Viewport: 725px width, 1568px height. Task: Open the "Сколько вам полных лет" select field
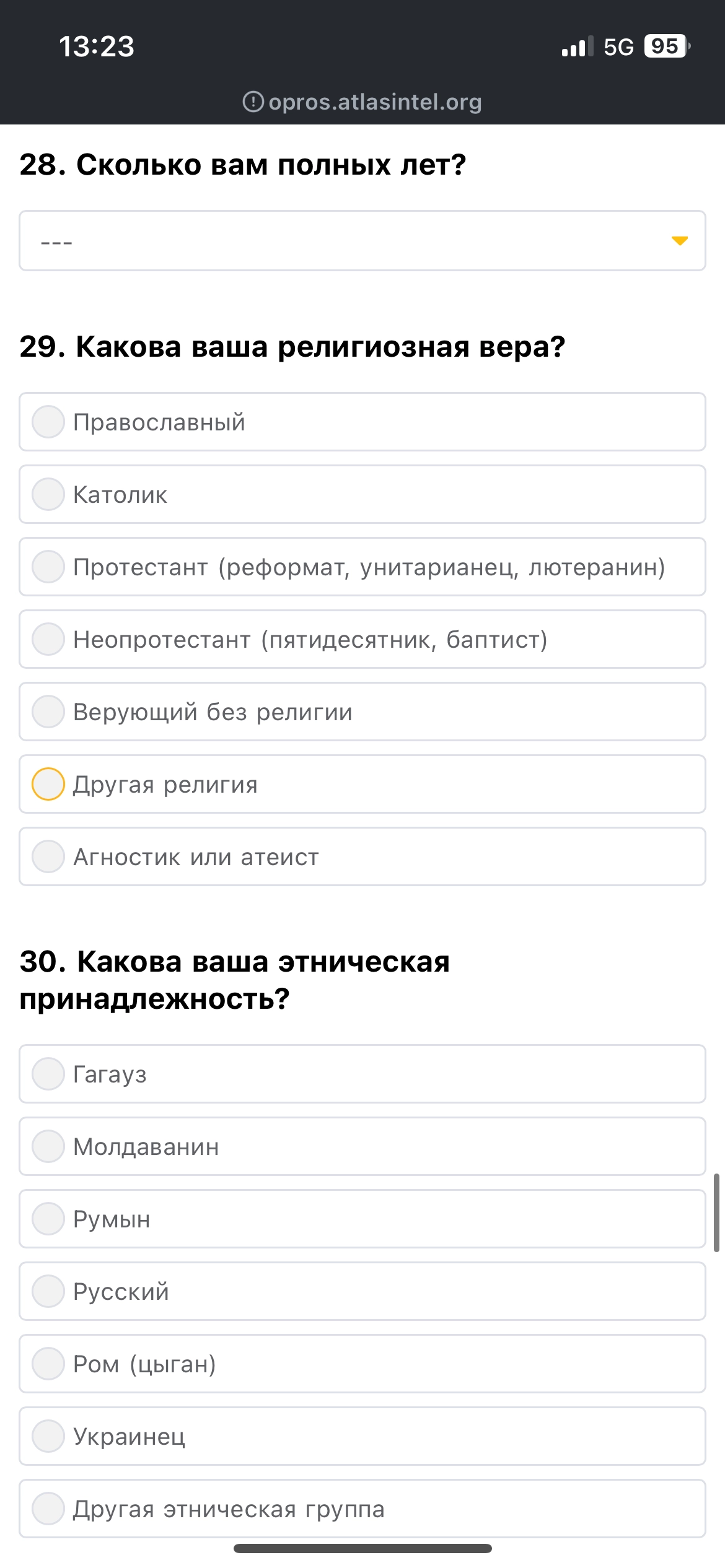362,241
